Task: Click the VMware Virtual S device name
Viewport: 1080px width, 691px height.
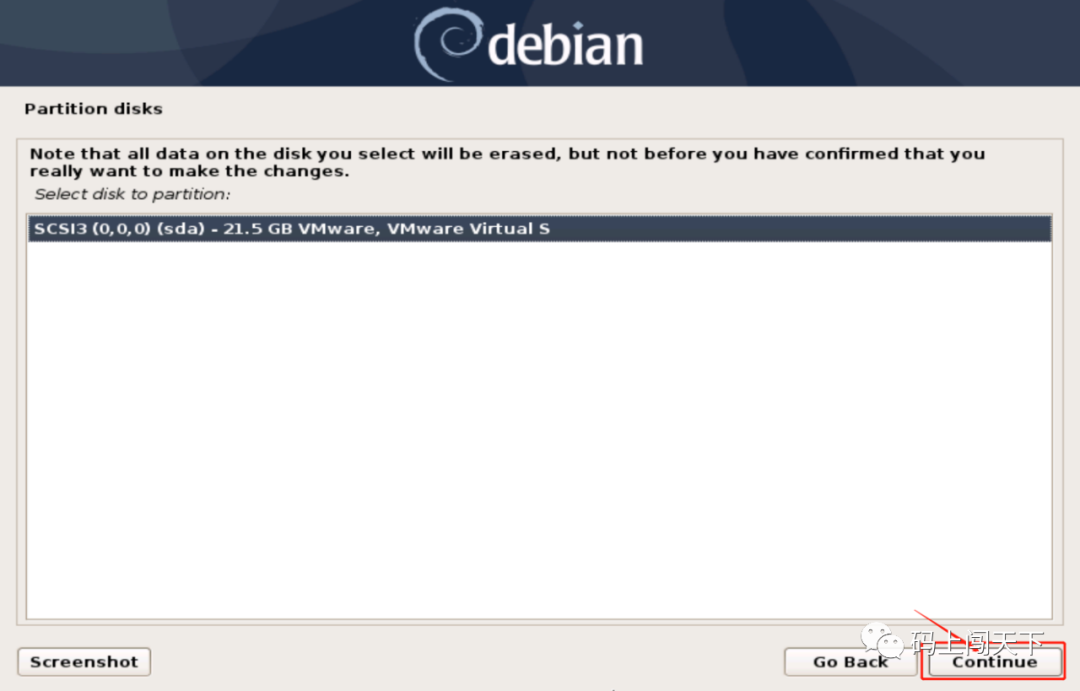Action: pyautogui.click(x=468, y=229)
